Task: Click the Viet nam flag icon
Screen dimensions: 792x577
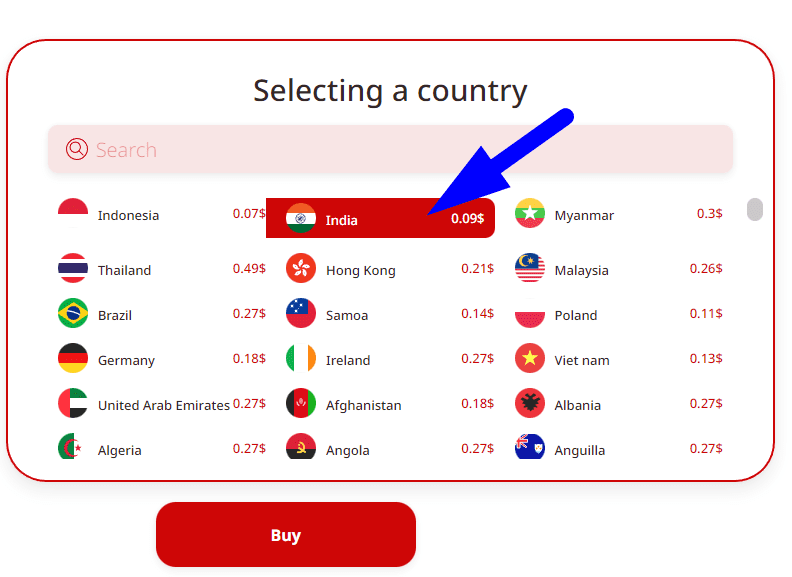Action: [530, 359]
